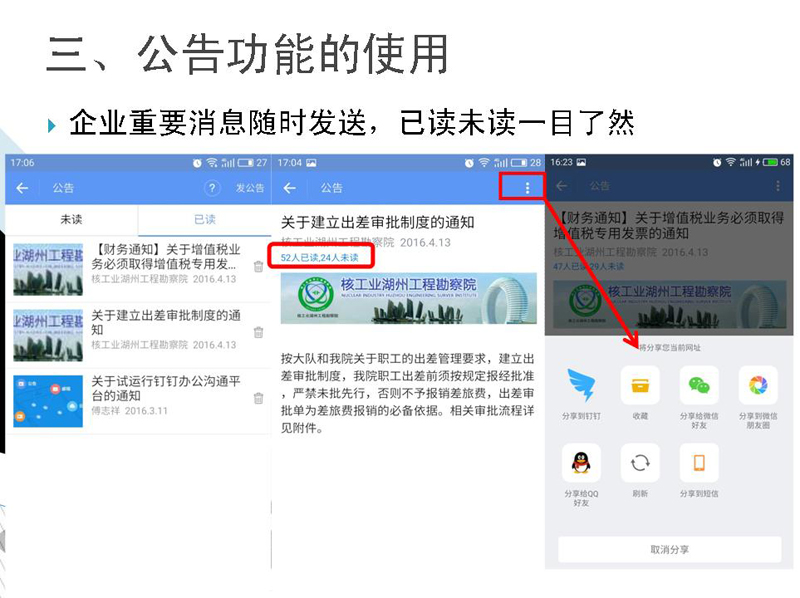Tap the DingTalk share icon 分享到钉钉
The width and height of the screenshot is (800, 598).
[581, 386]
